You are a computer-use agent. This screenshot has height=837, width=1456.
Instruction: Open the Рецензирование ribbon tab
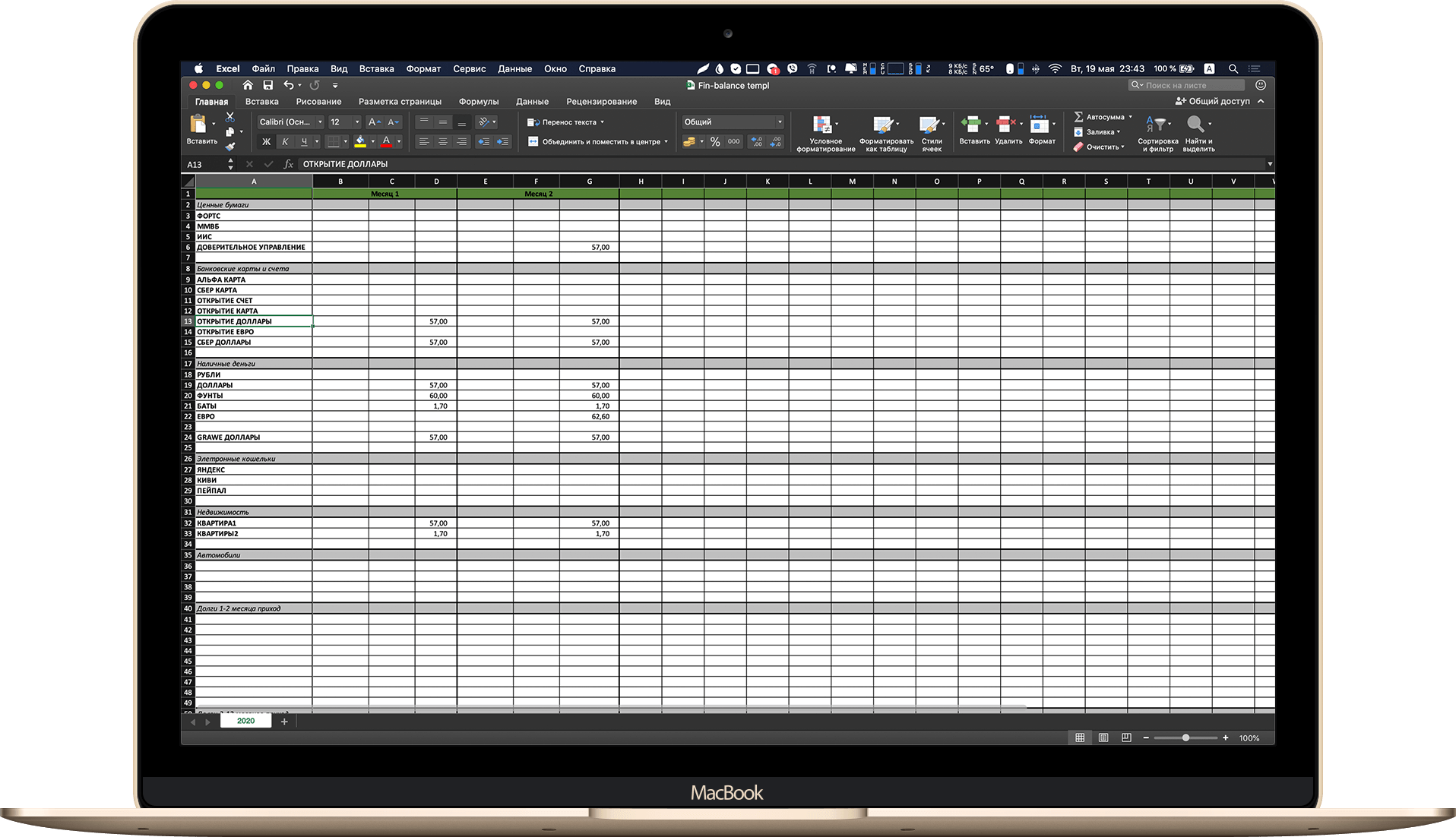tap(601, 101)
